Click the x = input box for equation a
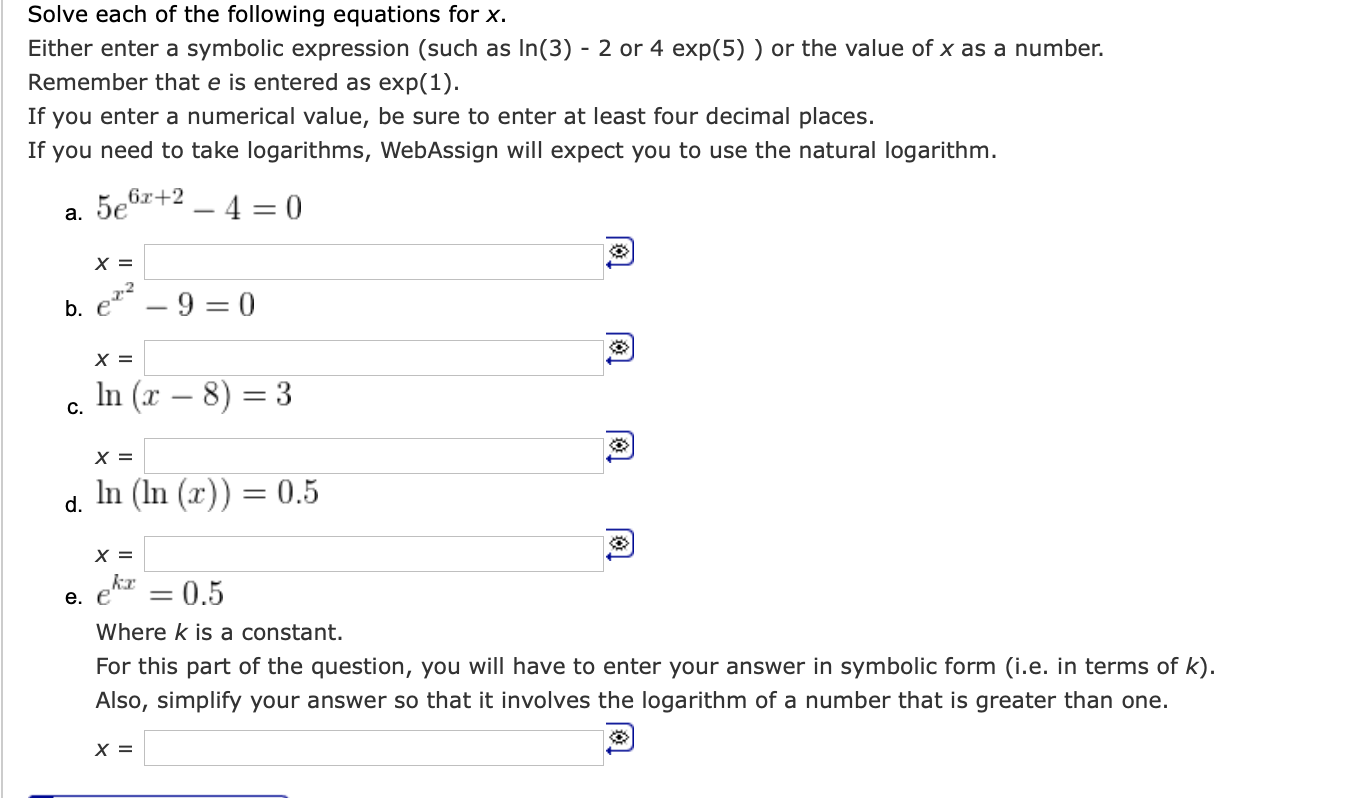This screenshot has width=1362, height=798. [375, 260]
